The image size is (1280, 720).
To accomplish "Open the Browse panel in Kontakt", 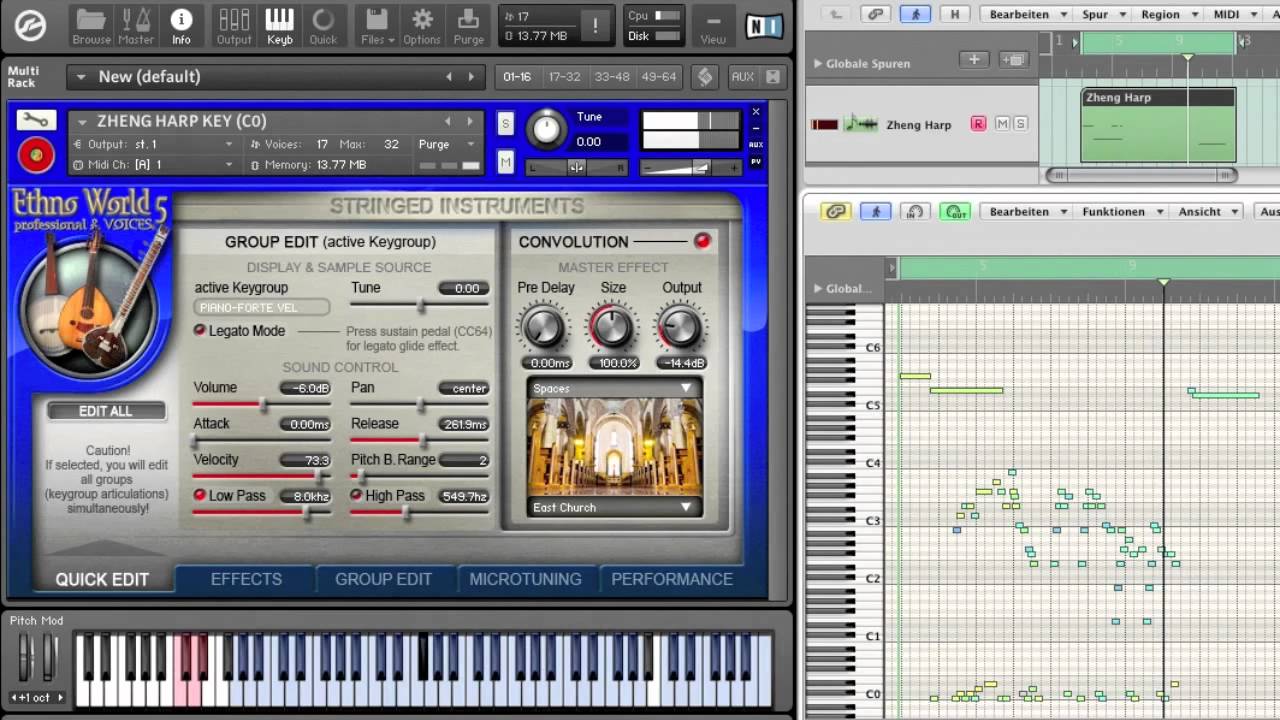I will click(x=91, y=25).
